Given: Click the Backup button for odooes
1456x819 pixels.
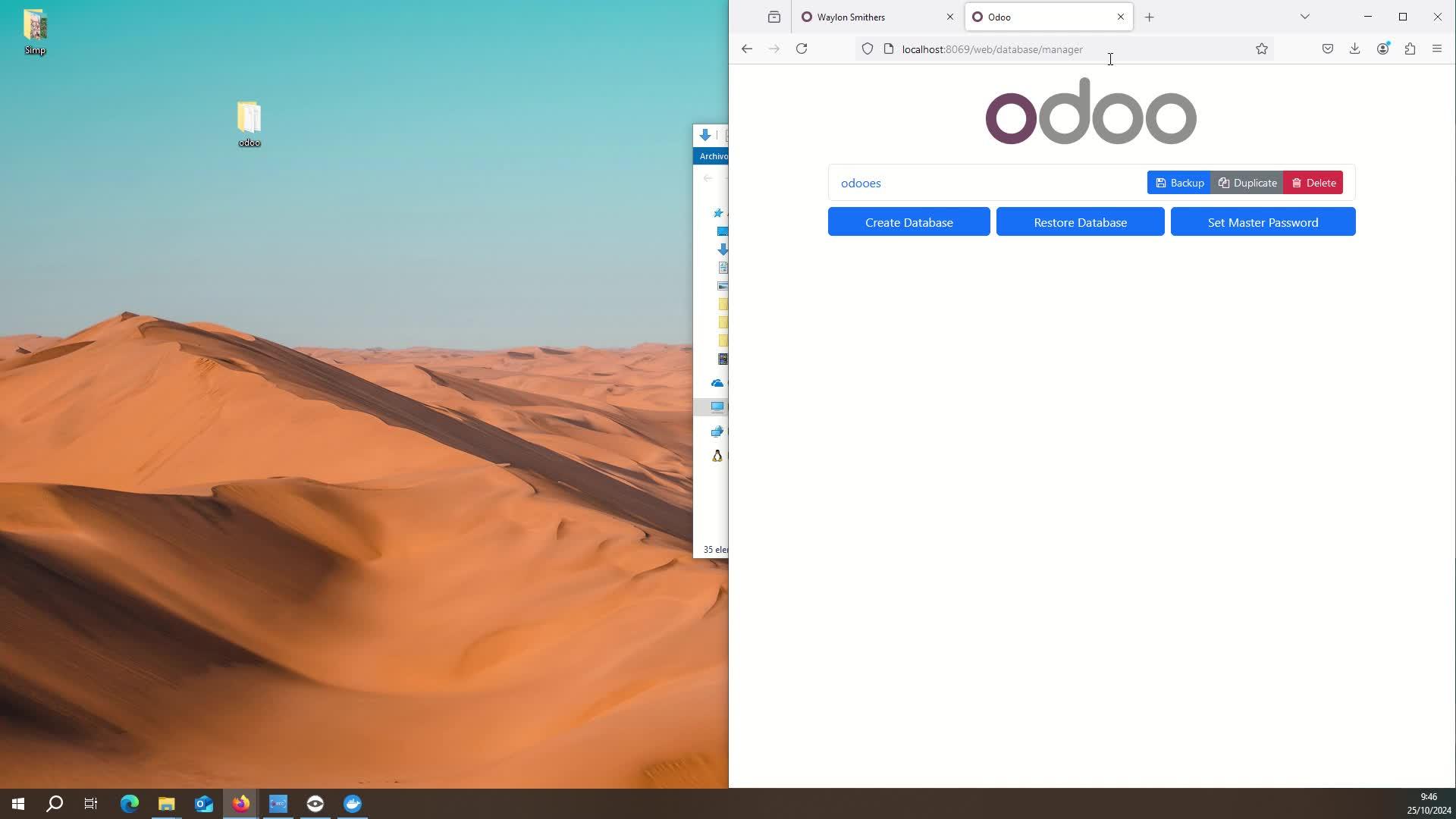Looking at the screenshot, I should coord(1179,183).
